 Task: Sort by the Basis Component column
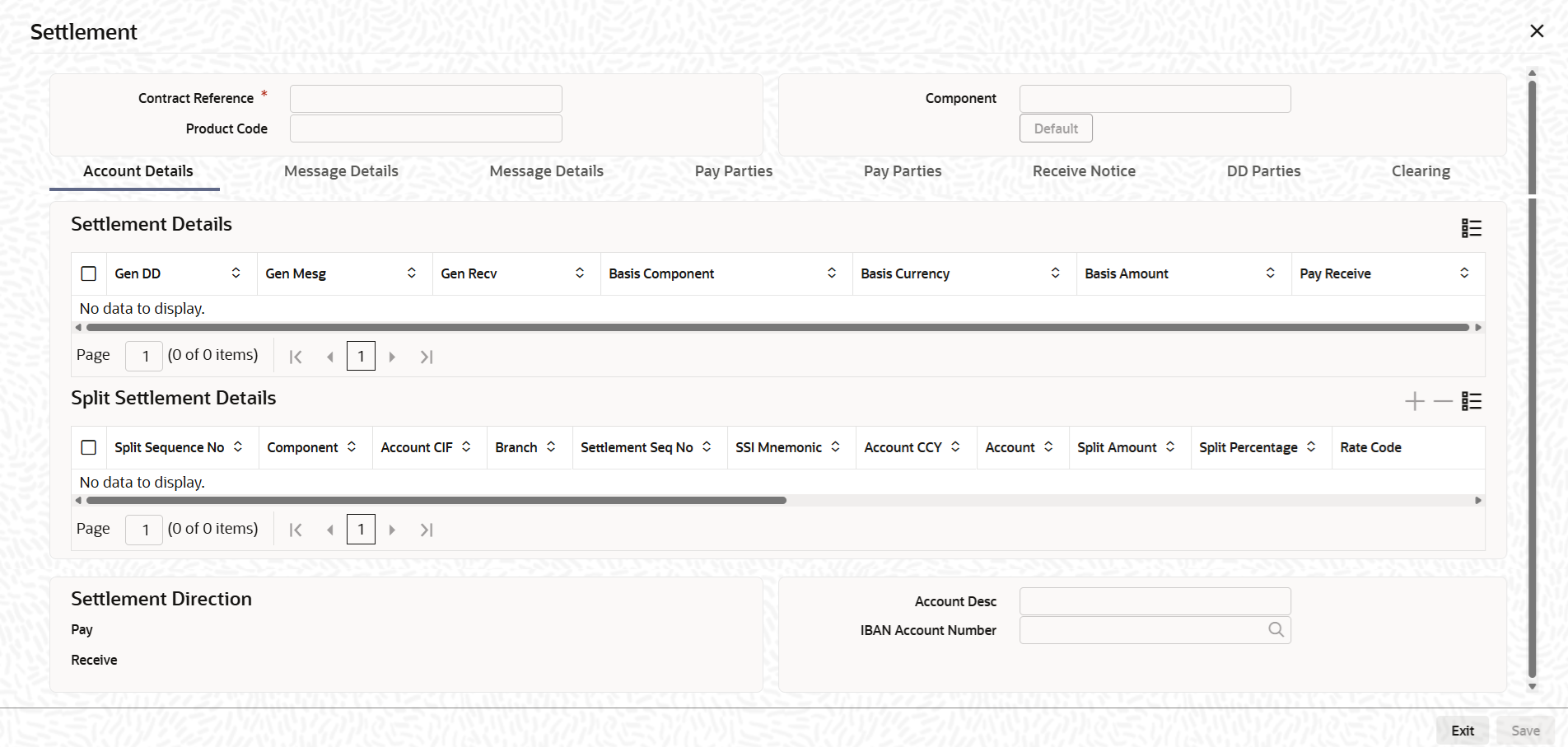[x=832, y=273]
